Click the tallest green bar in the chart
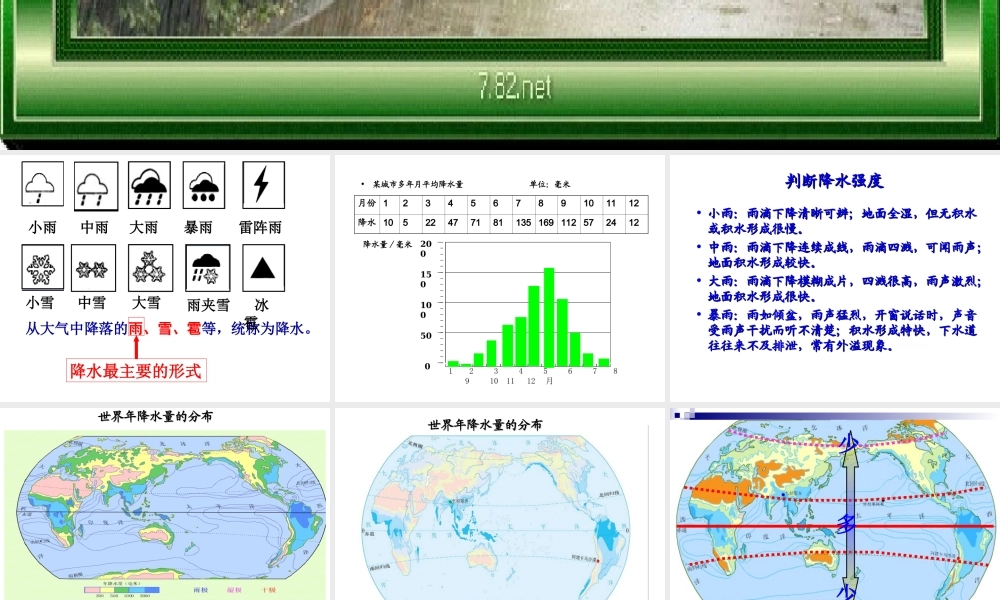 tap(548, 318)
